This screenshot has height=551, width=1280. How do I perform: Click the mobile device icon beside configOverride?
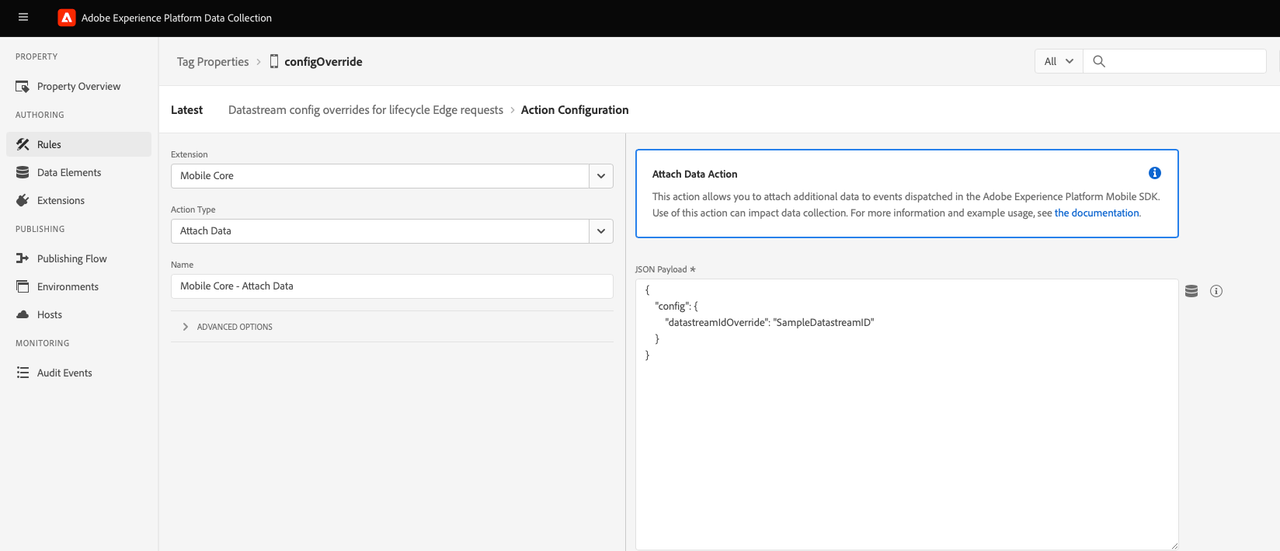(274, 62)
